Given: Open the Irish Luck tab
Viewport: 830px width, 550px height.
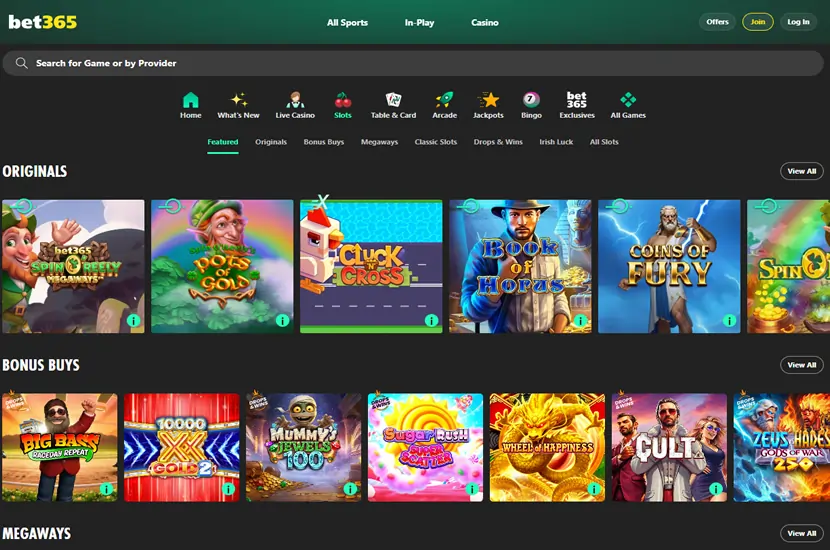Looking at the screenshot, I should (556, 142).
